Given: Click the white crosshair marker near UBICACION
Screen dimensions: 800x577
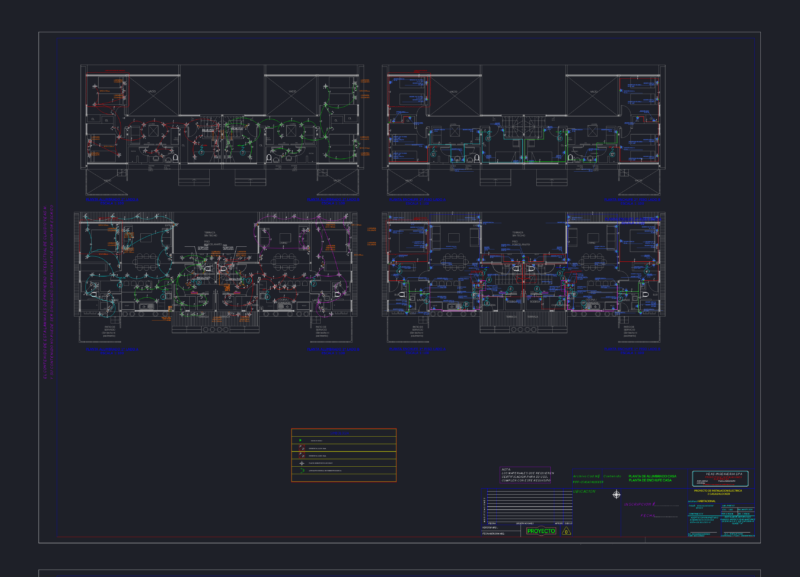Looking at the screenshot, I should click(616, 494).
